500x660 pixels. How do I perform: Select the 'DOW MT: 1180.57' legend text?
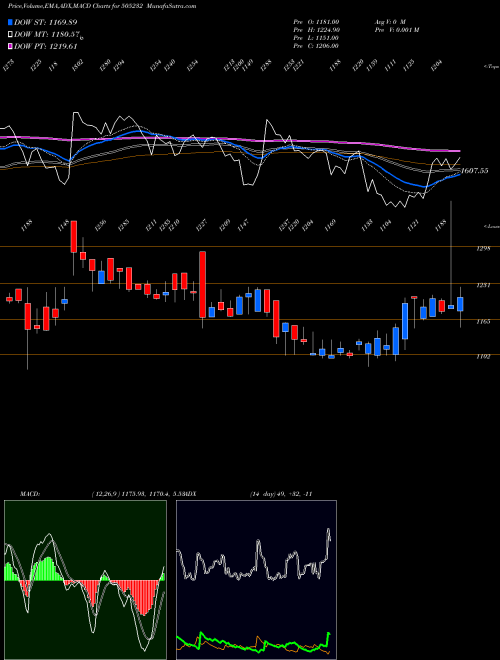pos(47,35)
